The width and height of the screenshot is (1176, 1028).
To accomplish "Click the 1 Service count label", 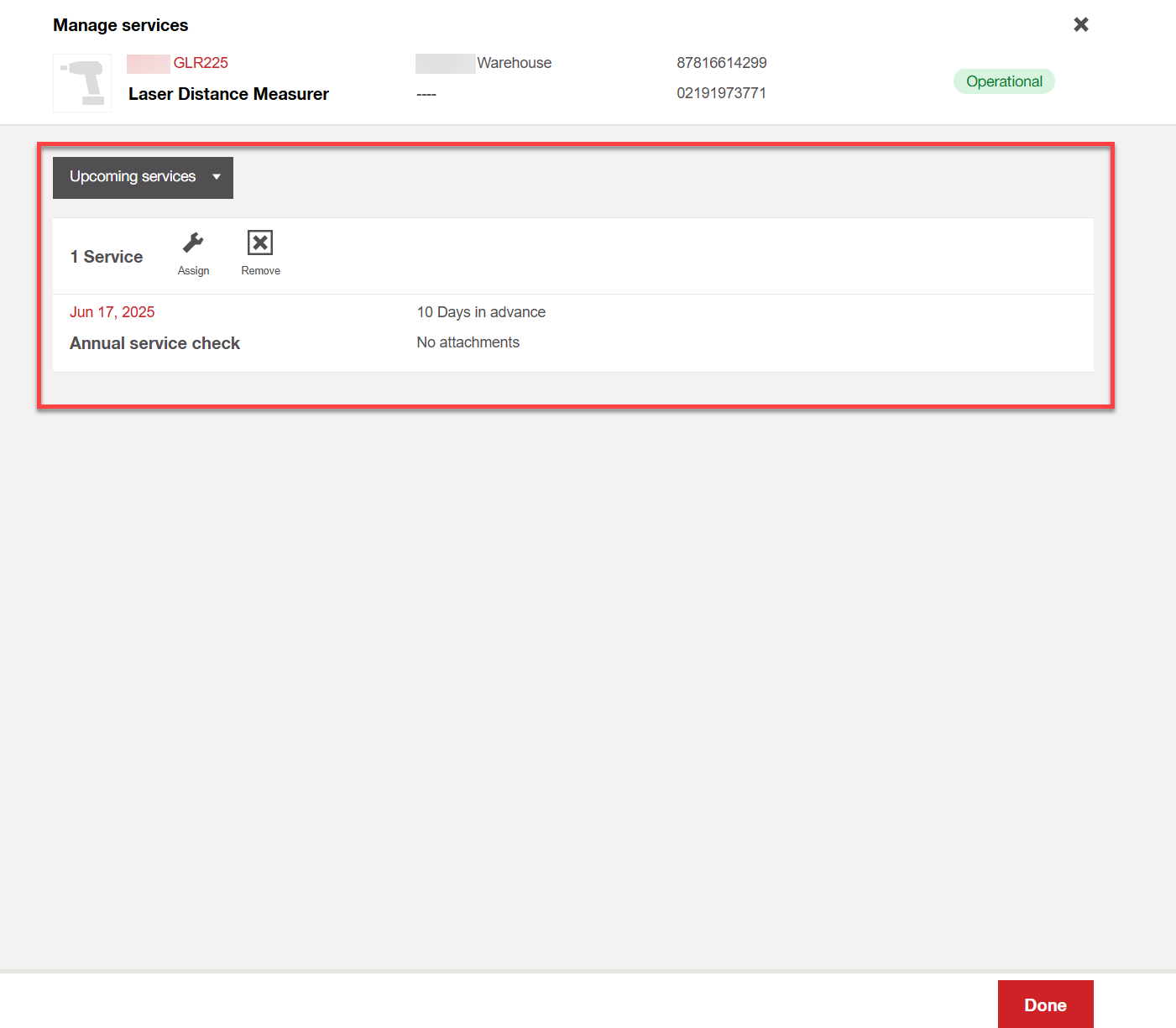I will coord(107,257).
